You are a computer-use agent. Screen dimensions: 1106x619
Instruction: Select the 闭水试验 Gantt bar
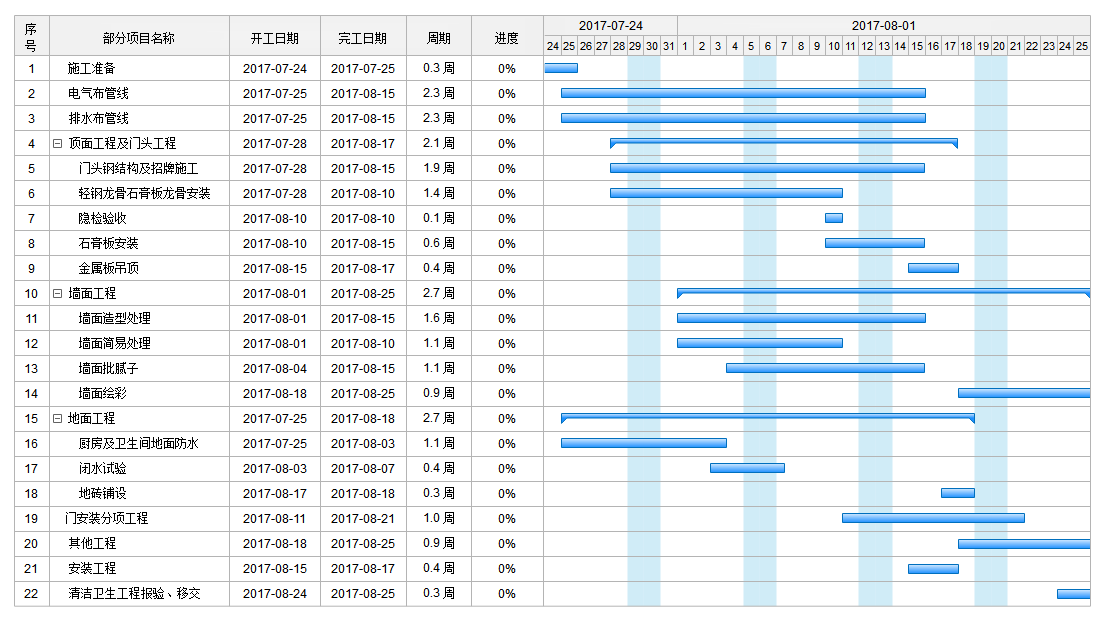[748, 468]
